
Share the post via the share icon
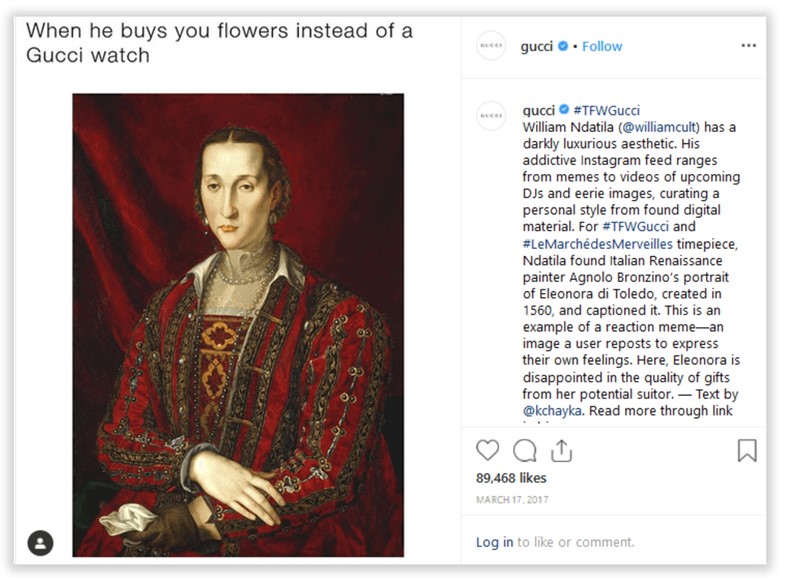point(561,450)
